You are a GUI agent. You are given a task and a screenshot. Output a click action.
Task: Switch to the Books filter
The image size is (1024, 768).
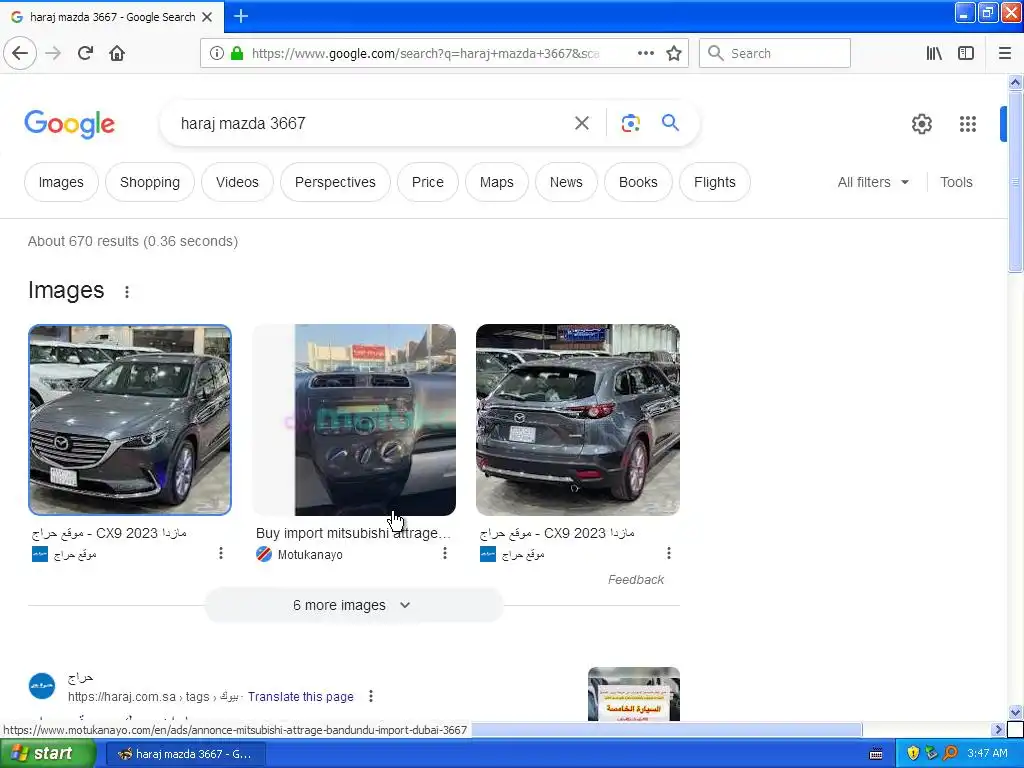click(x=638, y=182)
